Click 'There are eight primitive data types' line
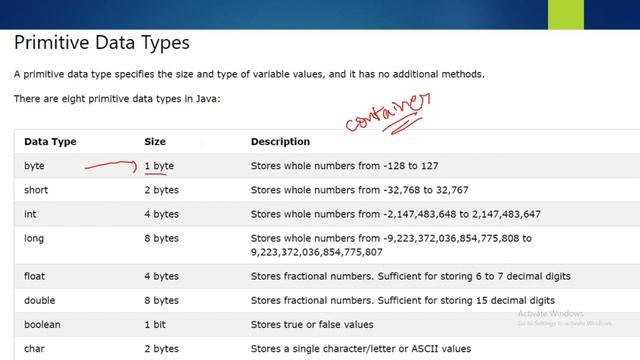The image size is (640, 360). click(x=117, y=99)
